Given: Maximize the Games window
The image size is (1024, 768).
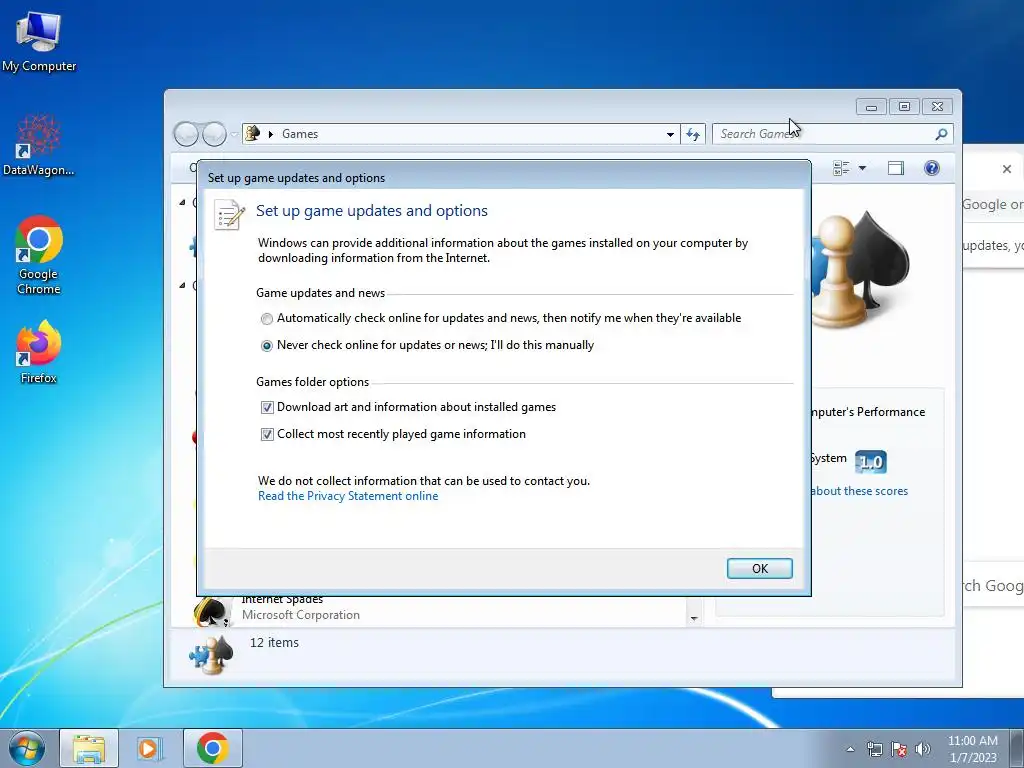Looking at the screenshot, I should [904, 106].
